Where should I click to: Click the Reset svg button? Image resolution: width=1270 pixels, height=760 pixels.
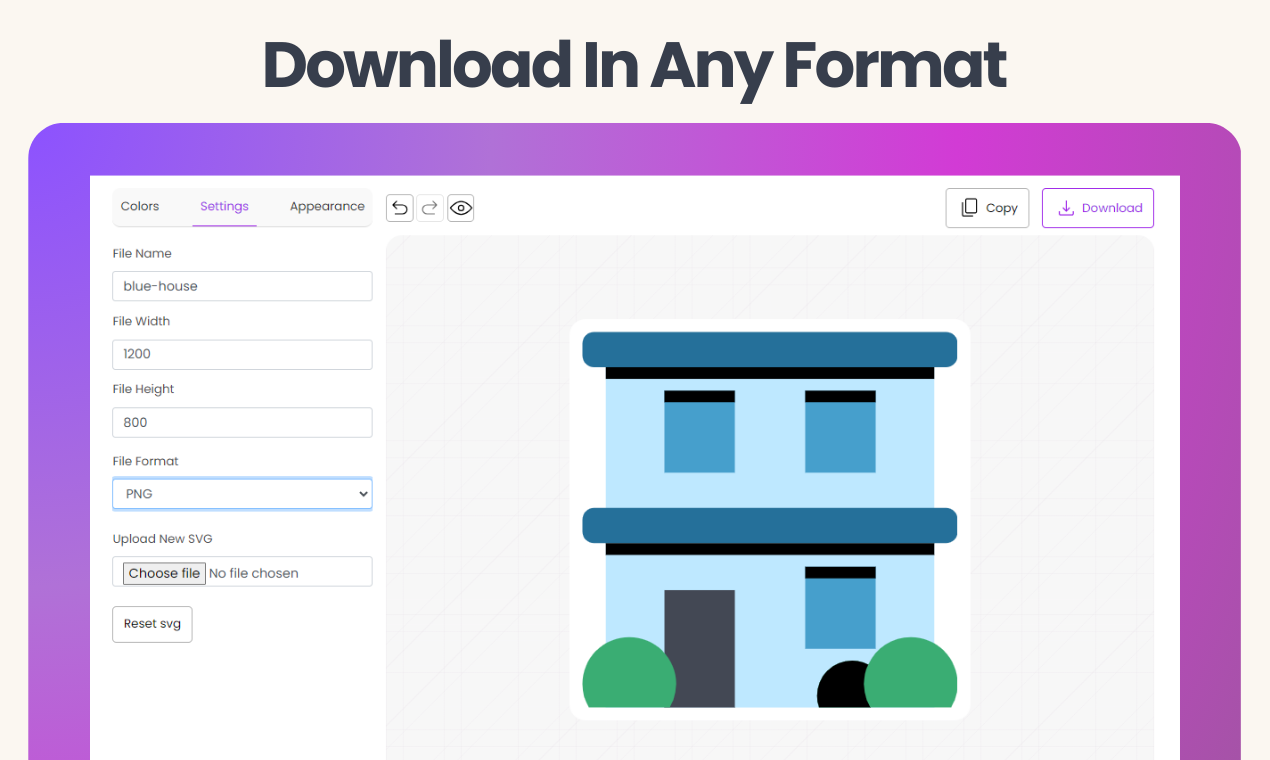tap(152, 624)
